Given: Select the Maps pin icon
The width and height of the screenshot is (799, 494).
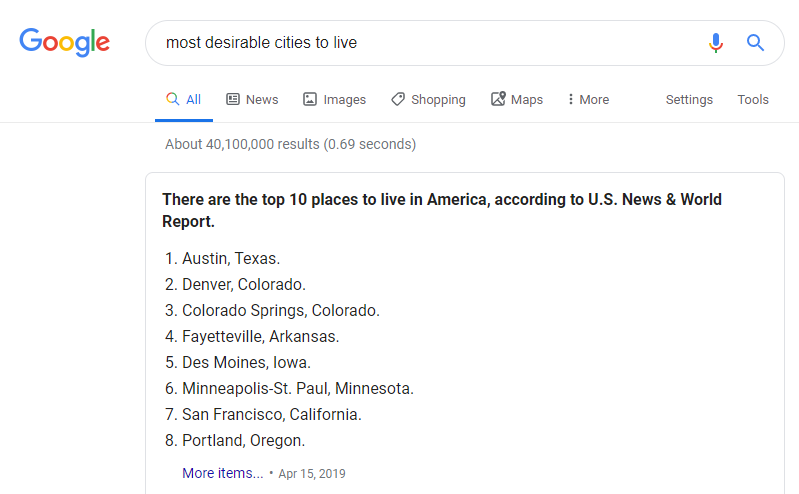Looking at the screenshot, I should coord(498,98).
